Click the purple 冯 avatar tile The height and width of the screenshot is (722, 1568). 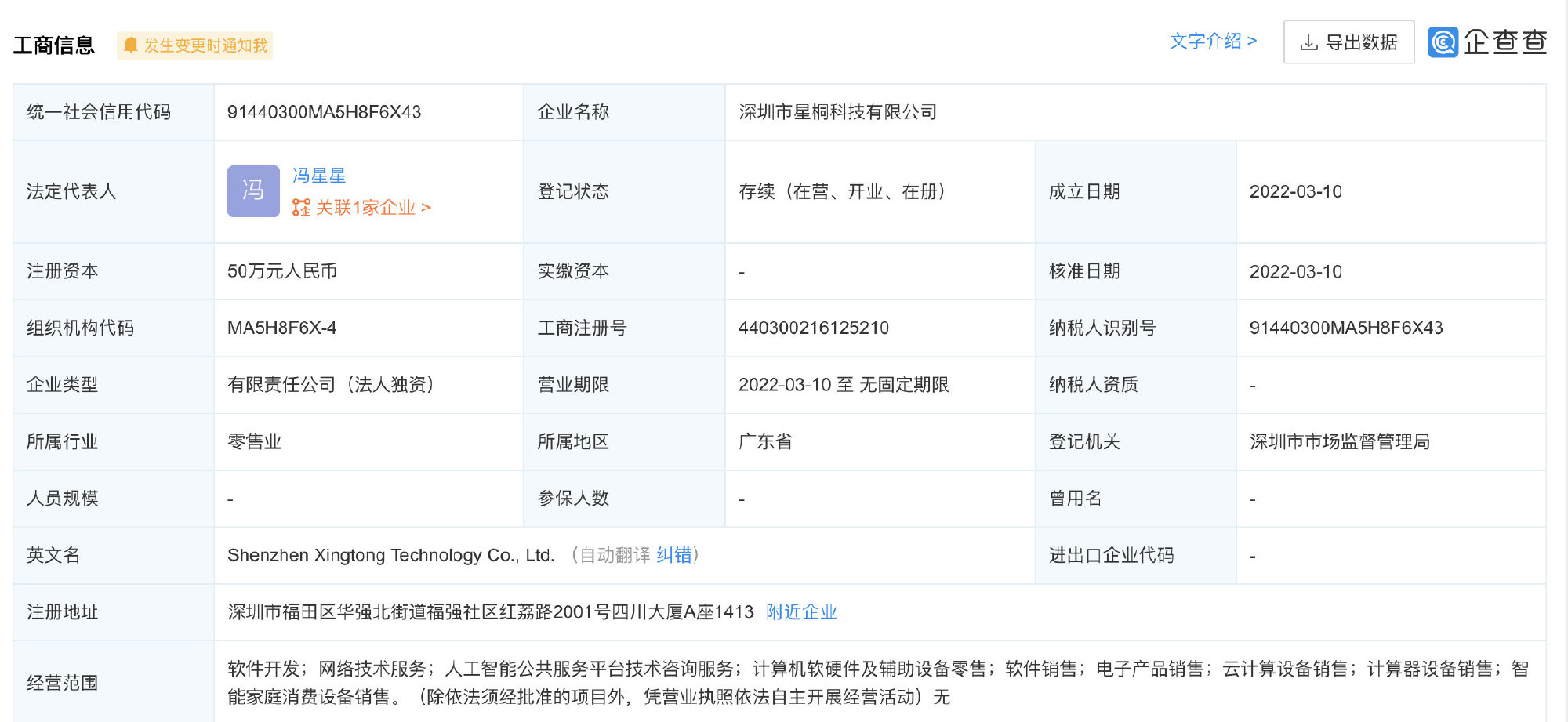click(x=253, y=190)
